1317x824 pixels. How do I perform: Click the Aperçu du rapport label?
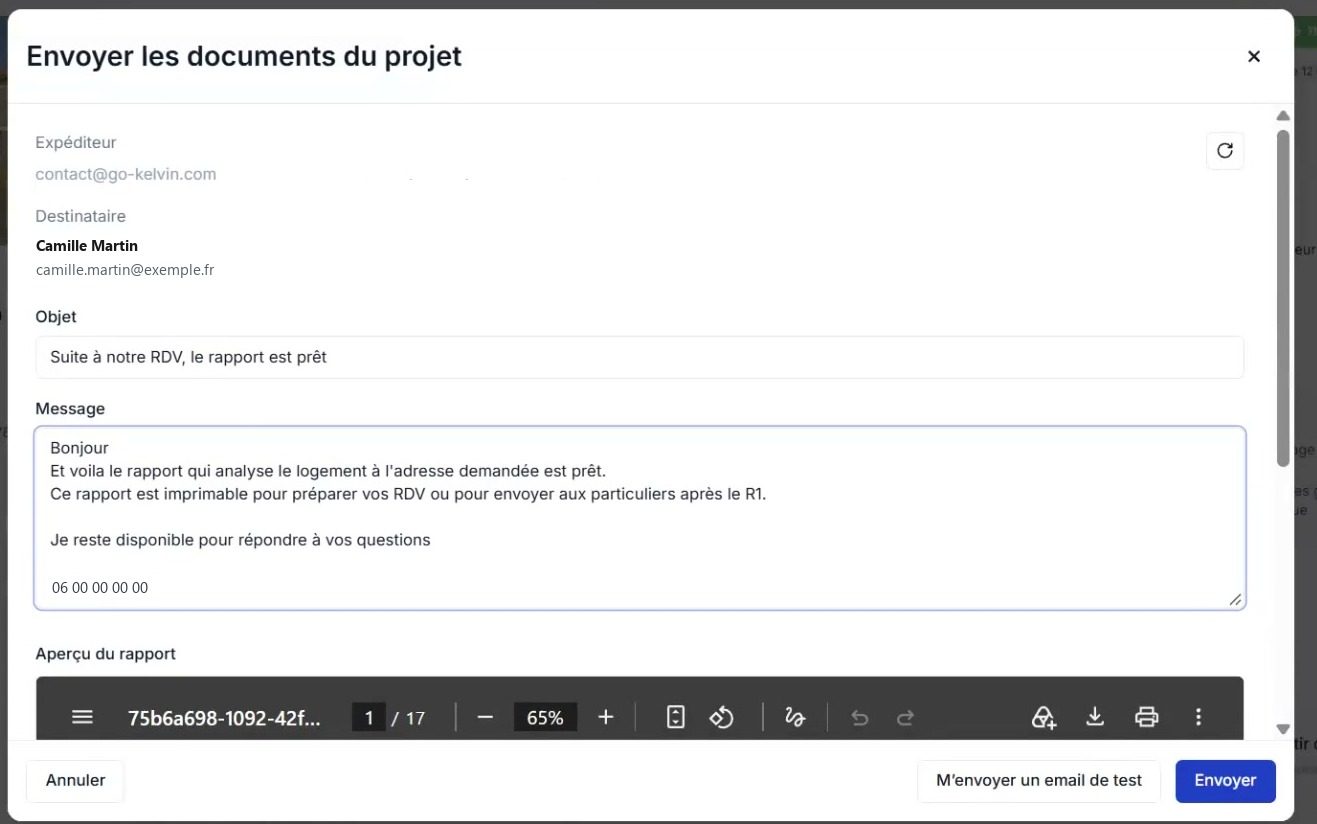[x=105, y=654]
